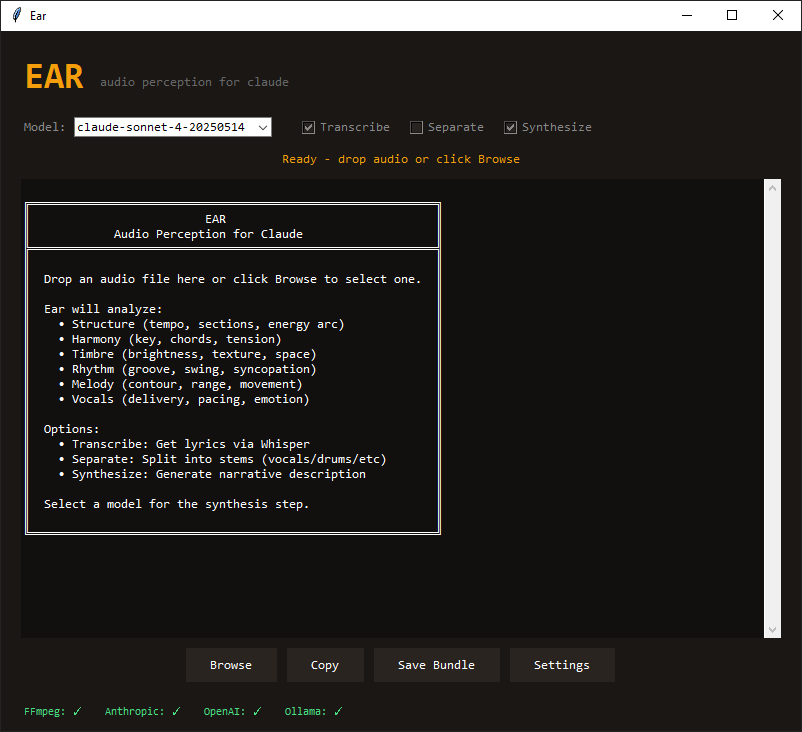Click the orange EAR heading
The height and width of the screenshot is (732, 802).
tap(55, 77)
